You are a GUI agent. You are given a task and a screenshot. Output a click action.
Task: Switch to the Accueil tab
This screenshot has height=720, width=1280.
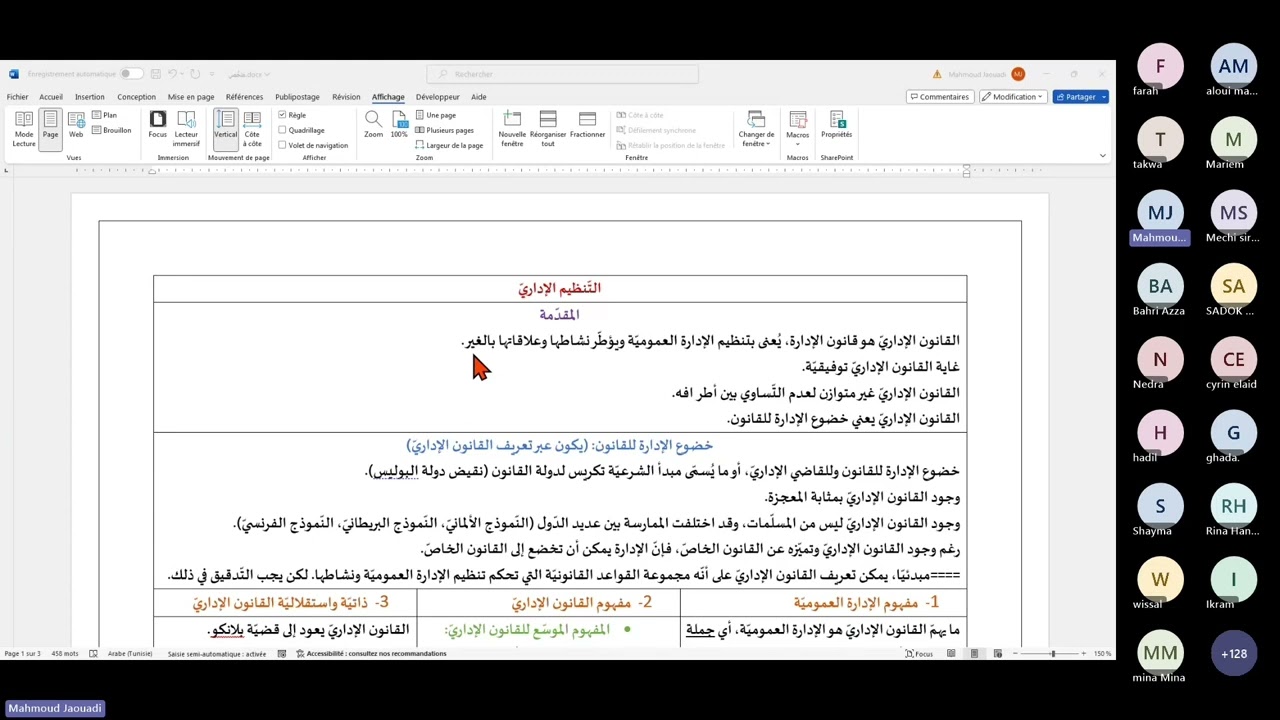coord(50,97)
